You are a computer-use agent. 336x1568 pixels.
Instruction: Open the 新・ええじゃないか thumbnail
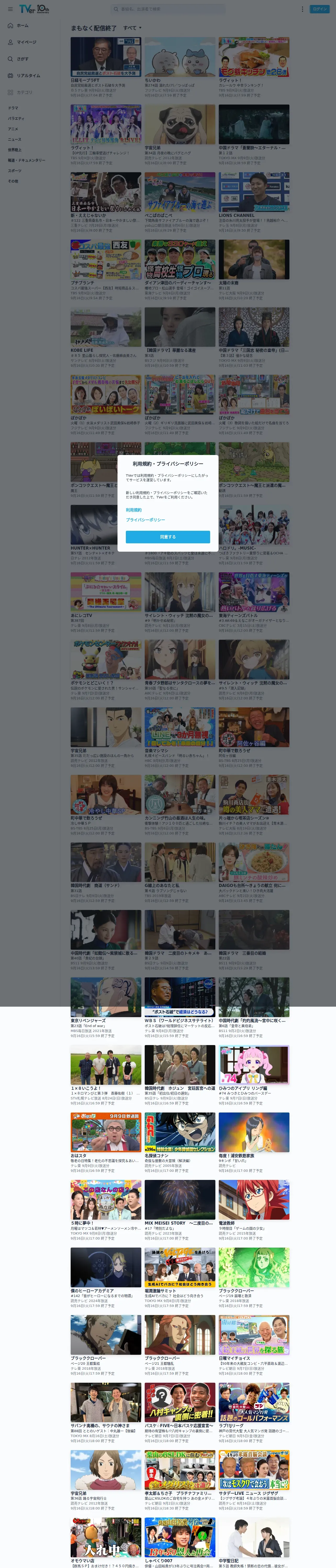click(x=105, y=192)
